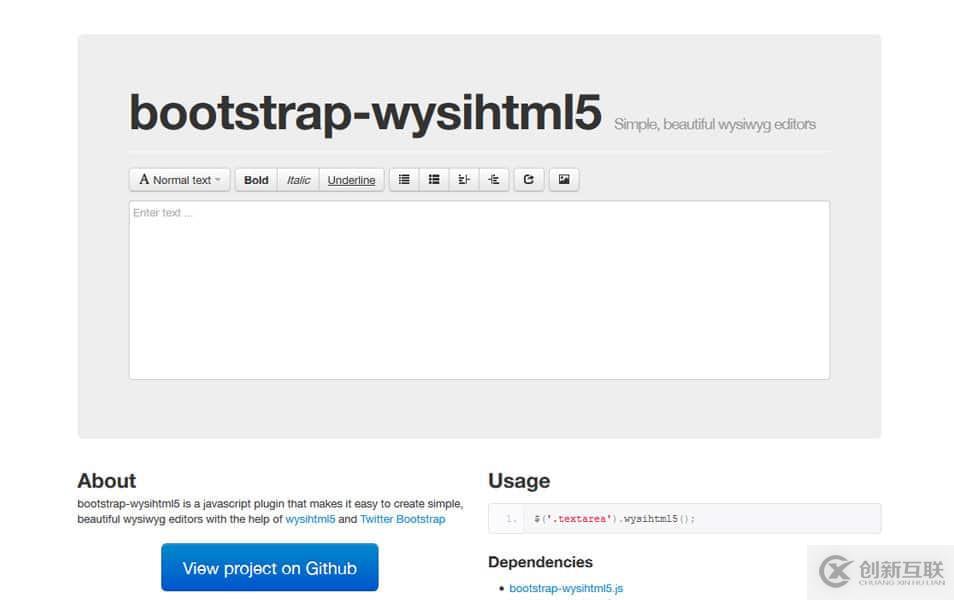Open the wysihtml5 link in About
Viewport: 954px width, 600px height.
click(310, 519)
